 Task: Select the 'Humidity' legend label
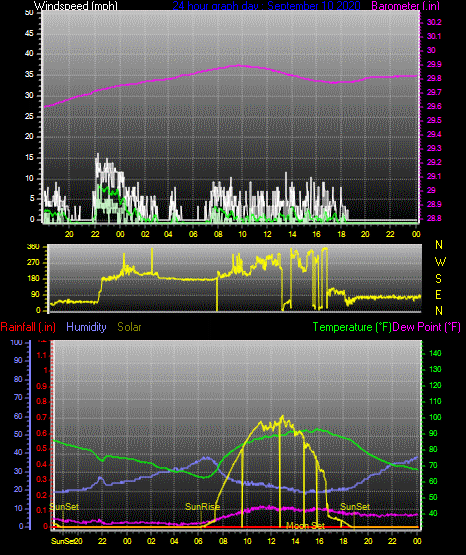(x=86, y=327)
